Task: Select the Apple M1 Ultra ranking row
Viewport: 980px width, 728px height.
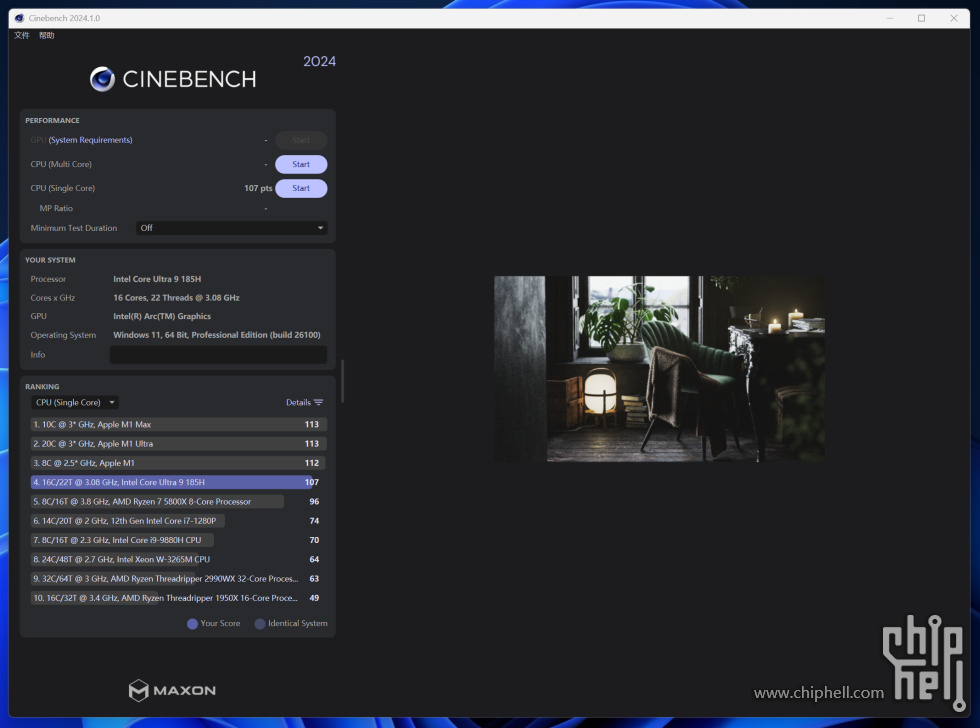Action: 179,444
